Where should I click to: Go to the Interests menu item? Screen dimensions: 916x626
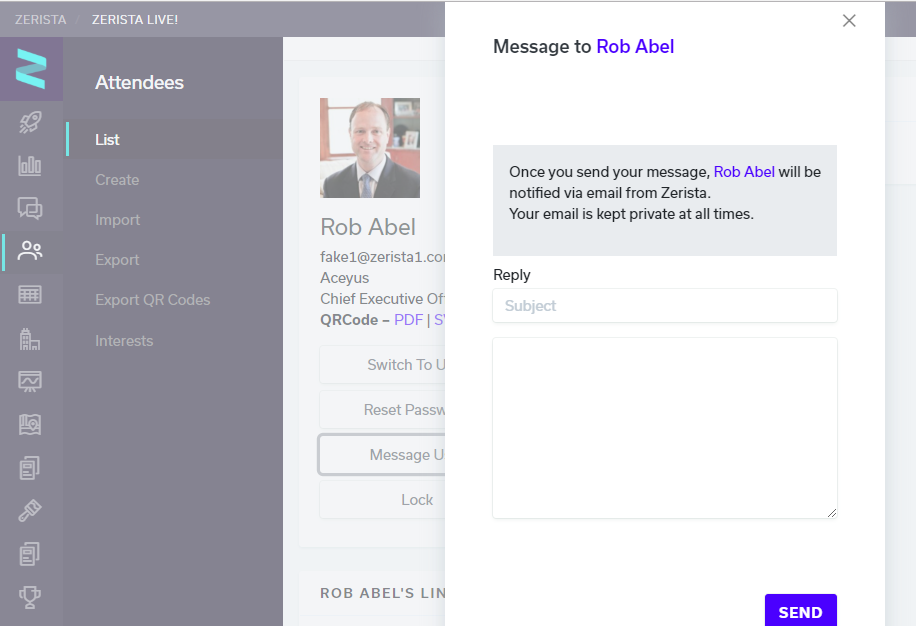124,340
